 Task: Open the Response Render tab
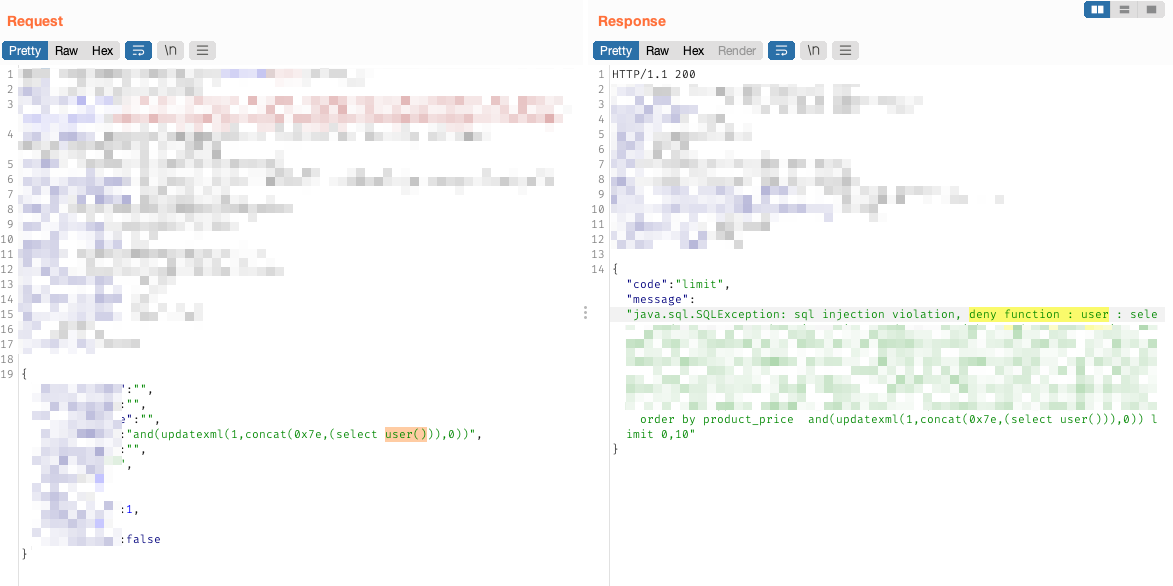coord(737,51)
